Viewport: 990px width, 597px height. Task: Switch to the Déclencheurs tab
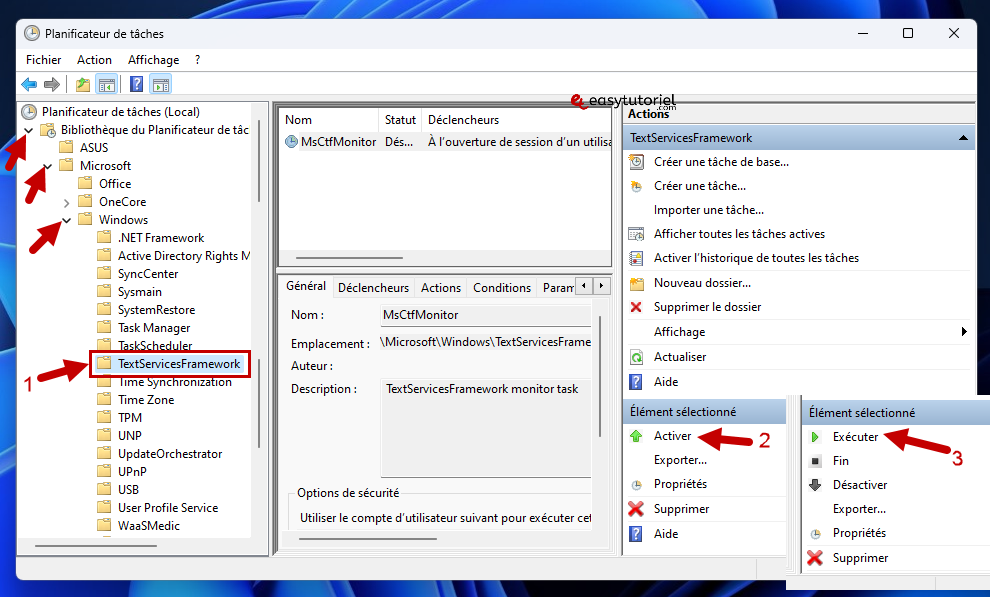[373, 288]
